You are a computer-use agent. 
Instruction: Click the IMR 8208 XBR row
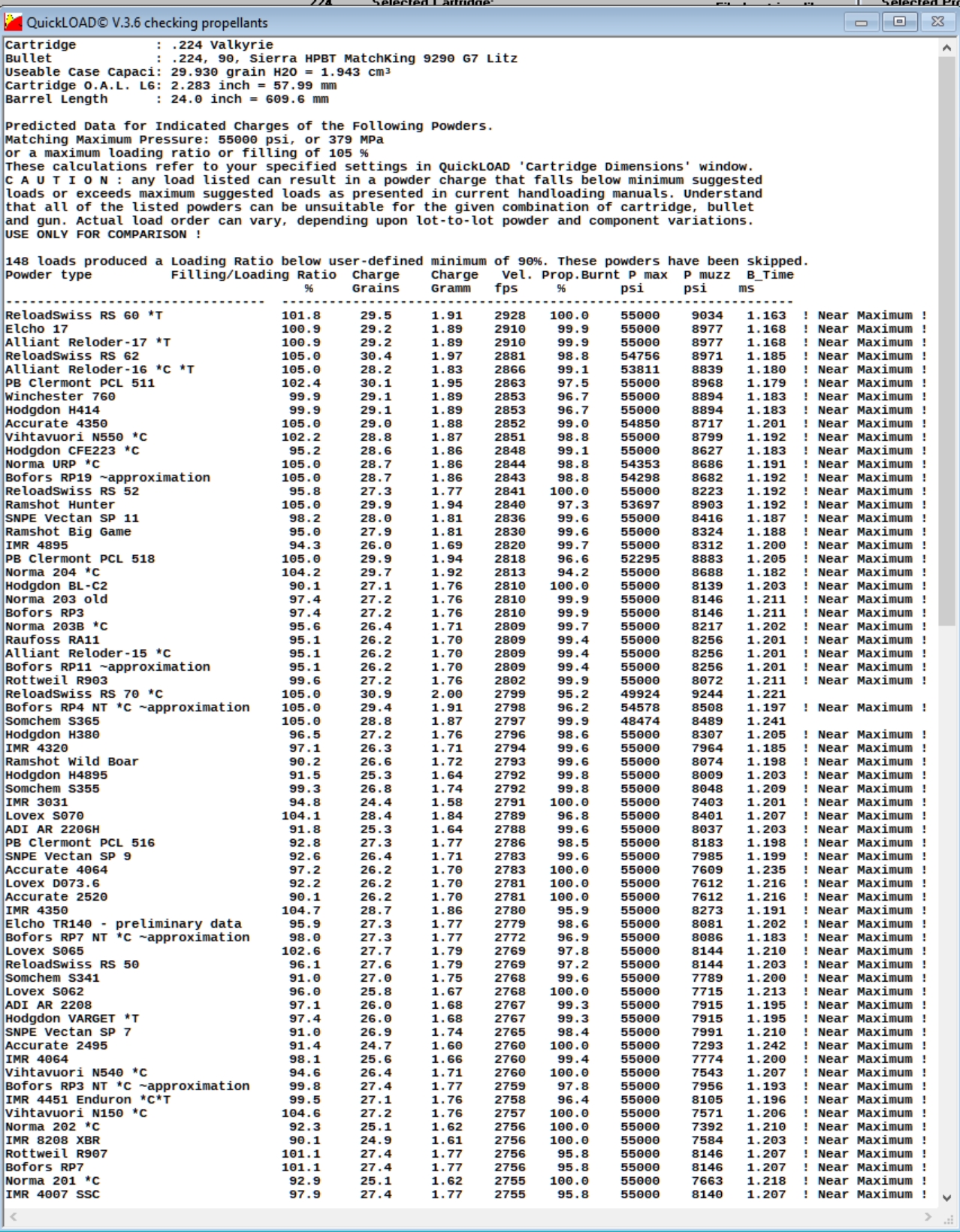[x=466, y=1140]
